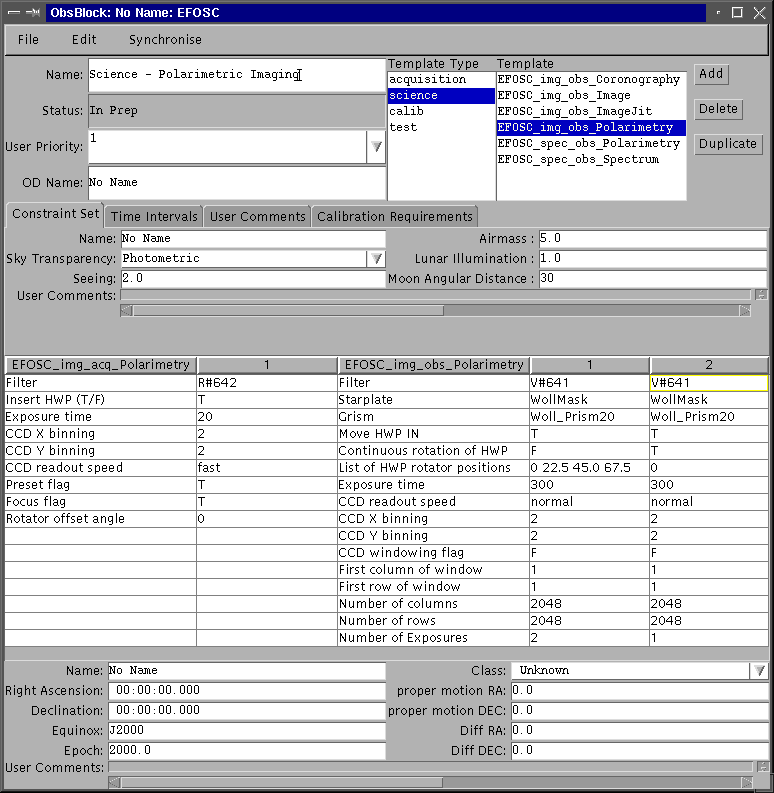Maximize the ObsBlock window
Screen dimensions: 774x793
point(737,13)
